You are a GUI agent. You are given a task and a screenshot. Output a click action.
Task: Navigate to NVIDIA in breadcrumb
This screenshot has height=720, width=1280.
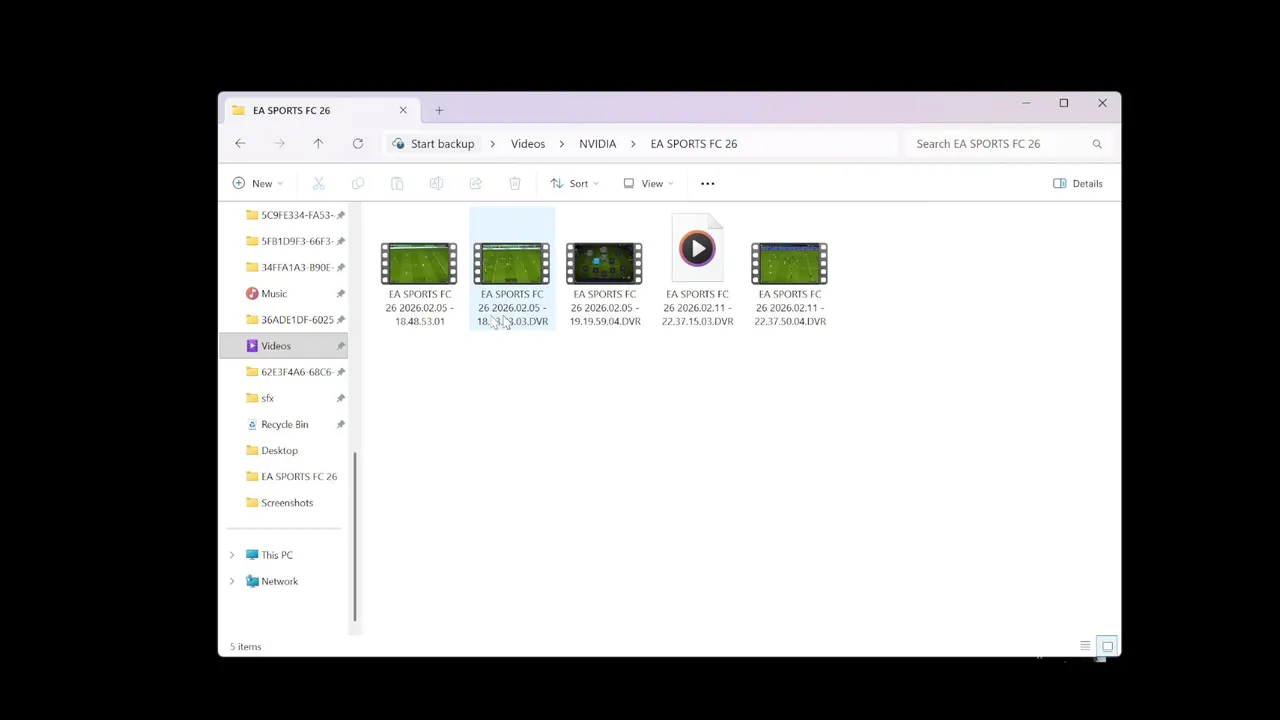(597, 144)
